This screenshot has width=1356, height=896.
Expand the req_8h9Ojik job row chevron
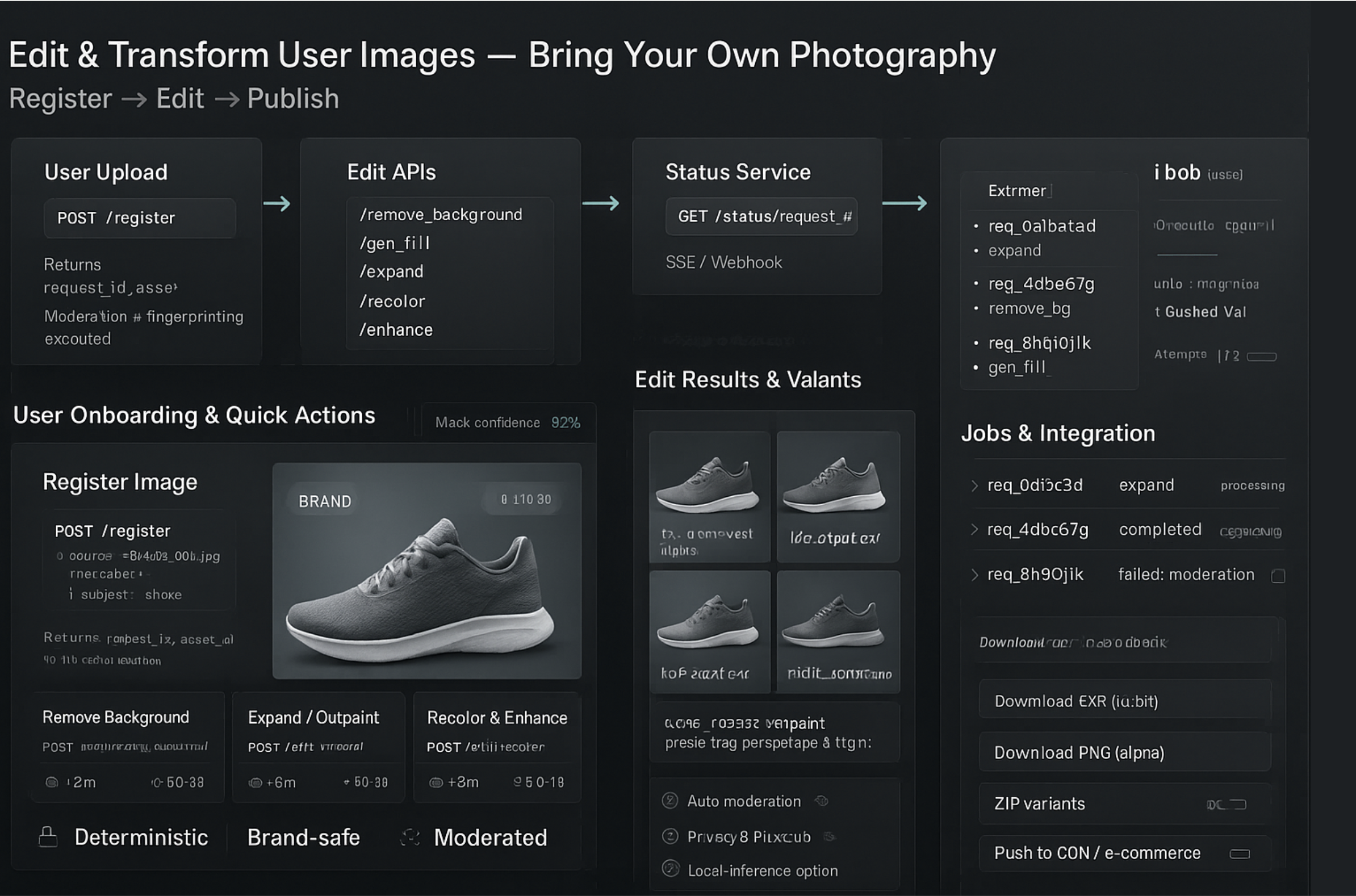[974, 574]
